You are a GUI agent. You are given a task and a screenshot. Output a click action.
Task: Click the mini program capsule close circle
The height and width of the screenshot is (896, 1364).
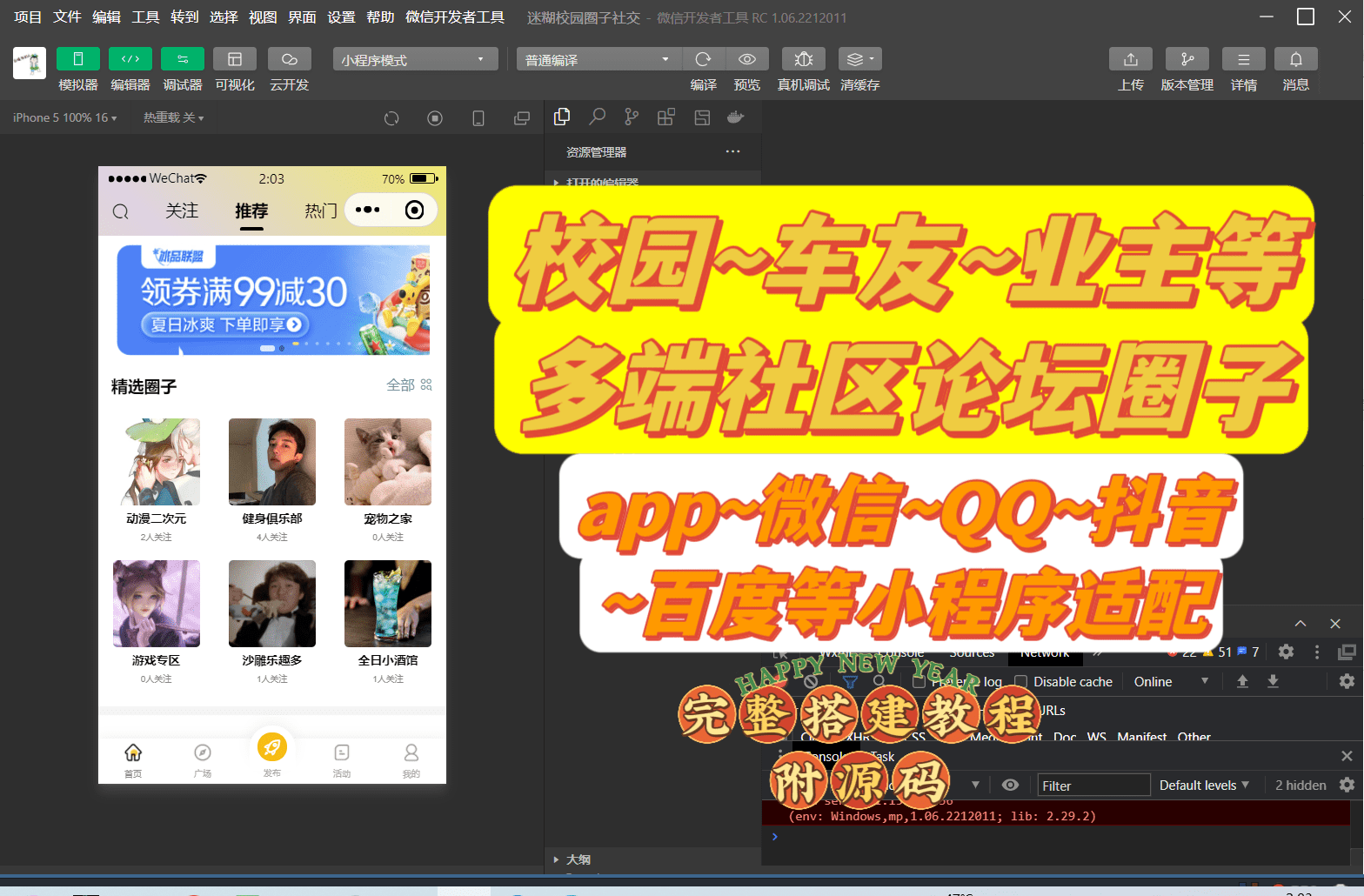tap(415, 210)
